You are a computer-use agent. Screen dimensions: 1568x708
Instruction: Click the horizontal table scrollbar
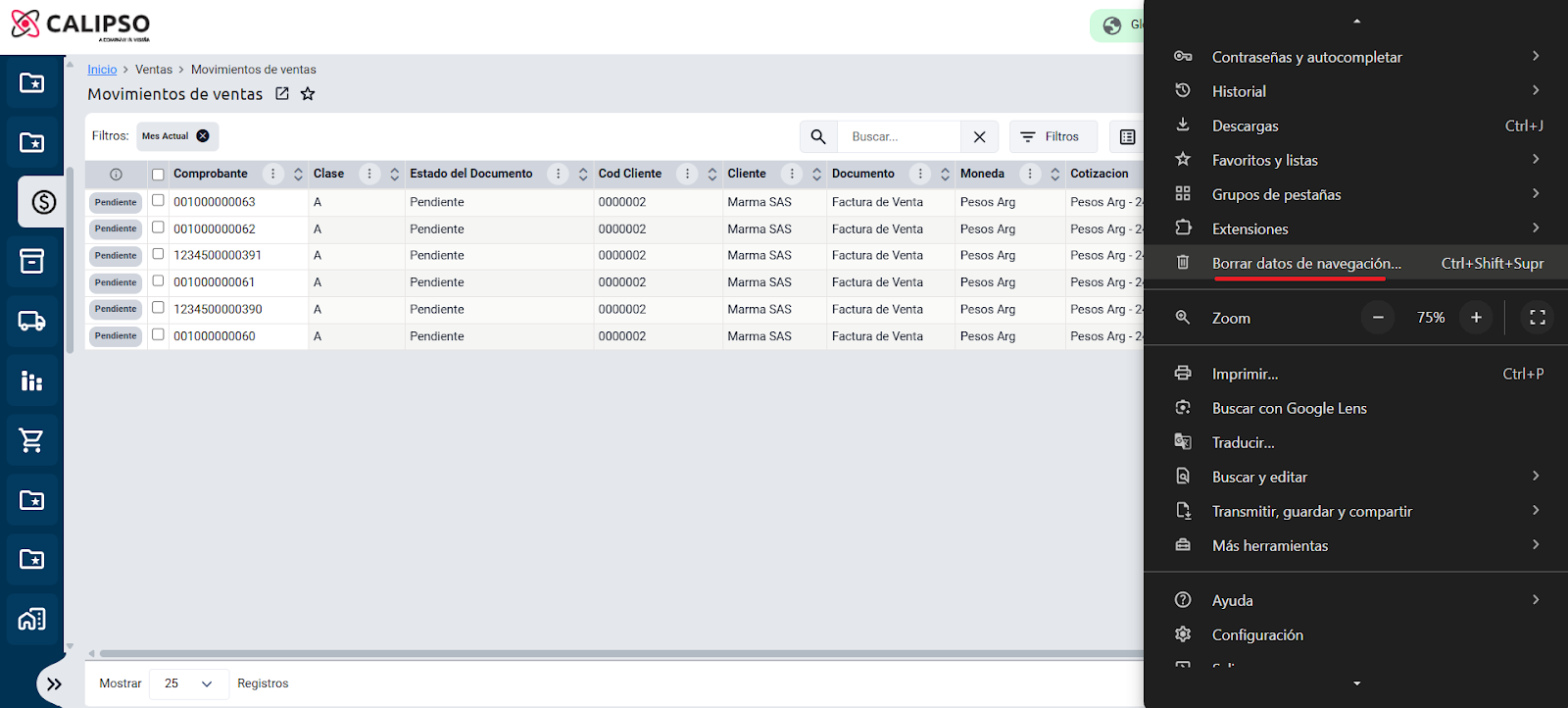[x=621, y=653]
